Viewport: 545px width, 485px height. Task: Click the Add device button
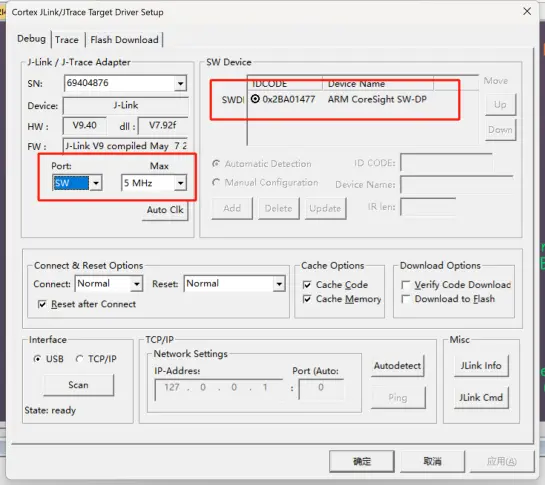232,208
